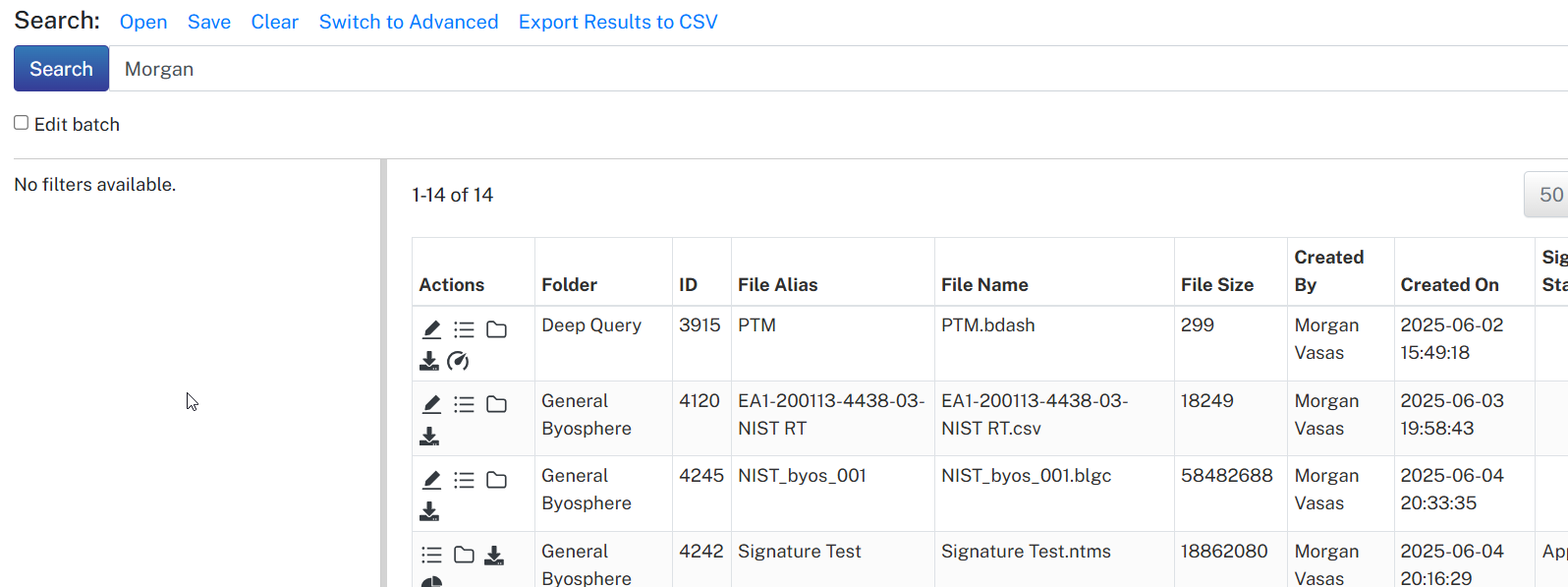1568x587 pixels.
Task: Click the pie chart icon in Signature Test row
Action: (431, 582)
